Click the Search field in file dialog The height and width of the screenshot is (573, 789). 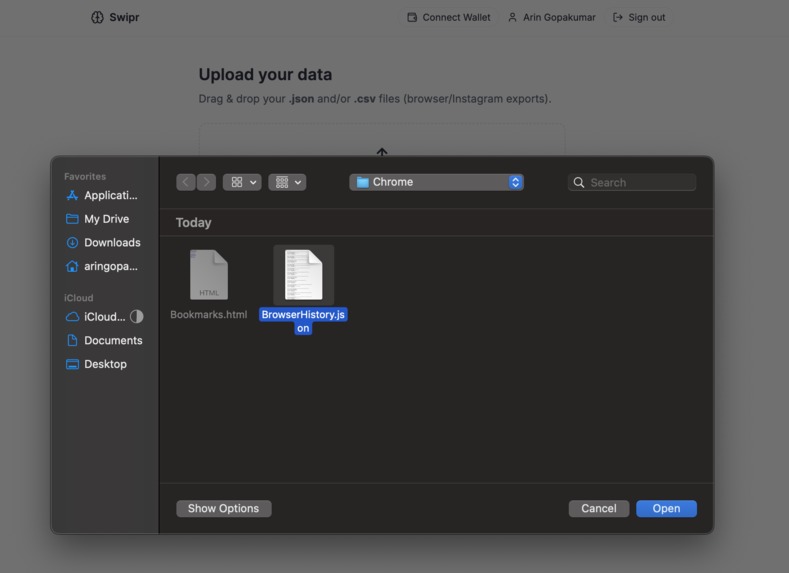coord(632,183)
